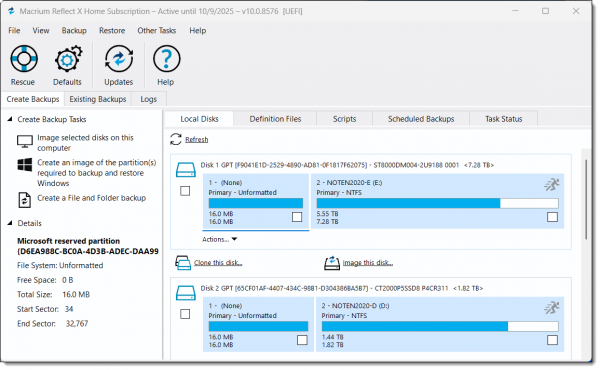The height and width of the screenshot is (370, 600).
Task: Open the Actions dropdown under Disk 1
Action: coord(220,240)
